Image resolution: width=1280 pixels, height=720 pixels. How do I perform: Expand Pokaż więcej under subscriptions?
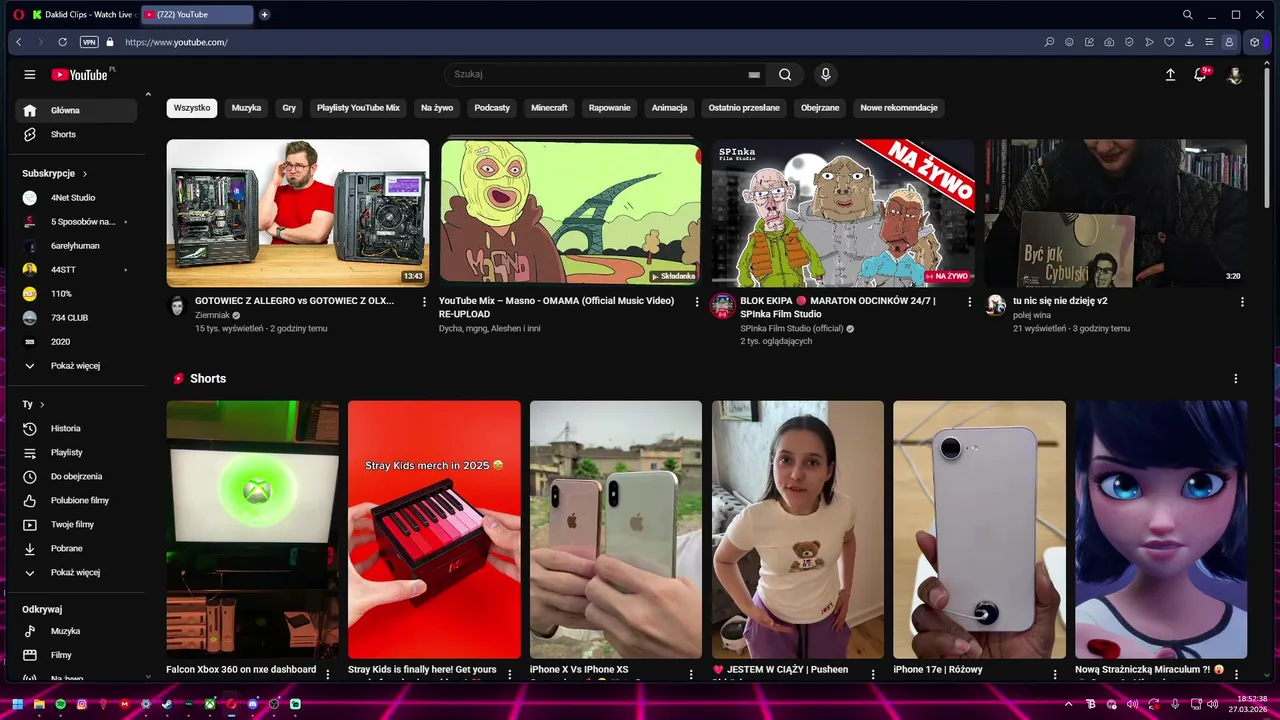click(x=76, y=366)
